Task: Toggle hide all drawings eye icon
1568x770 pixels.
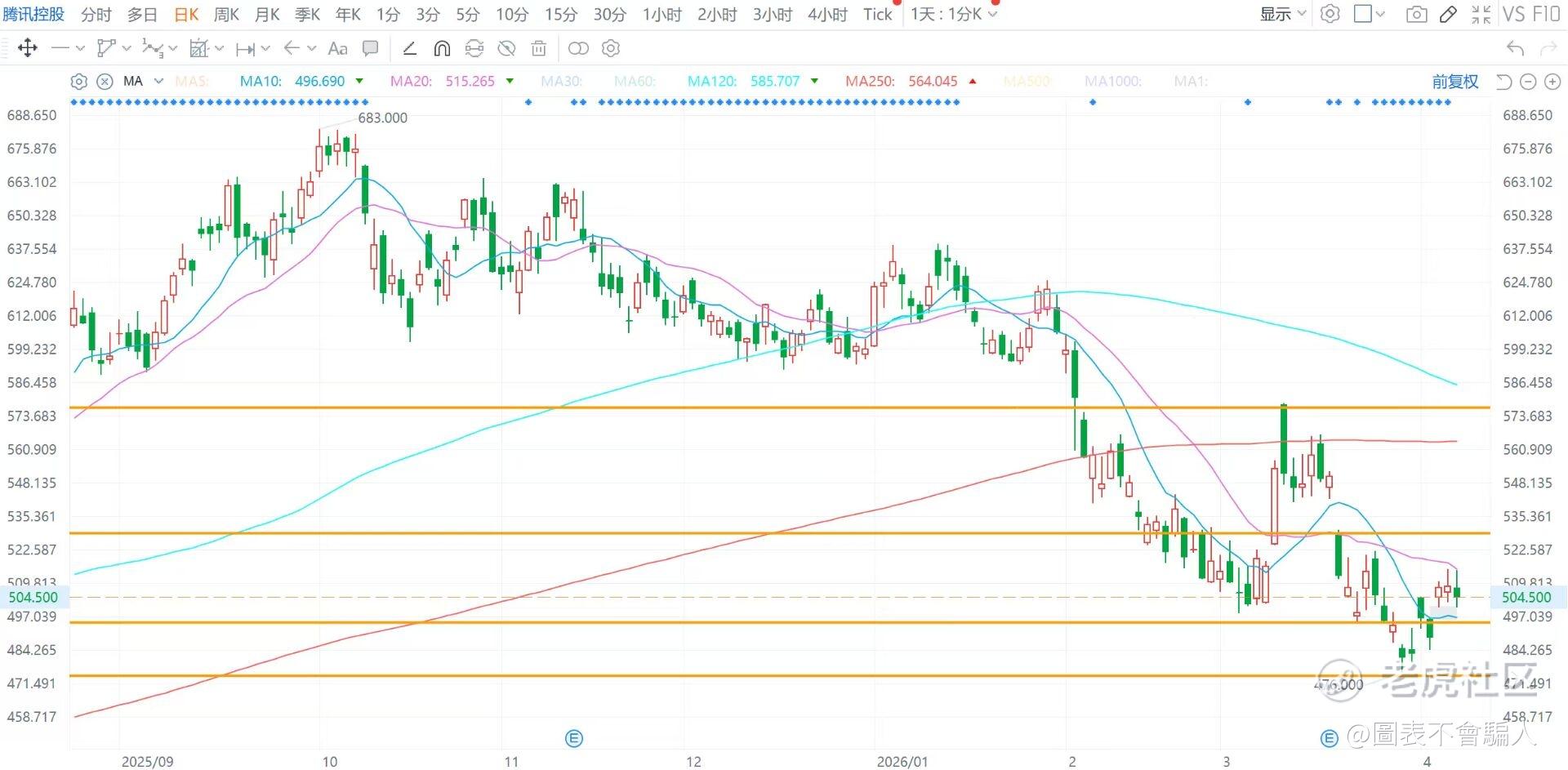Action: 506,49
